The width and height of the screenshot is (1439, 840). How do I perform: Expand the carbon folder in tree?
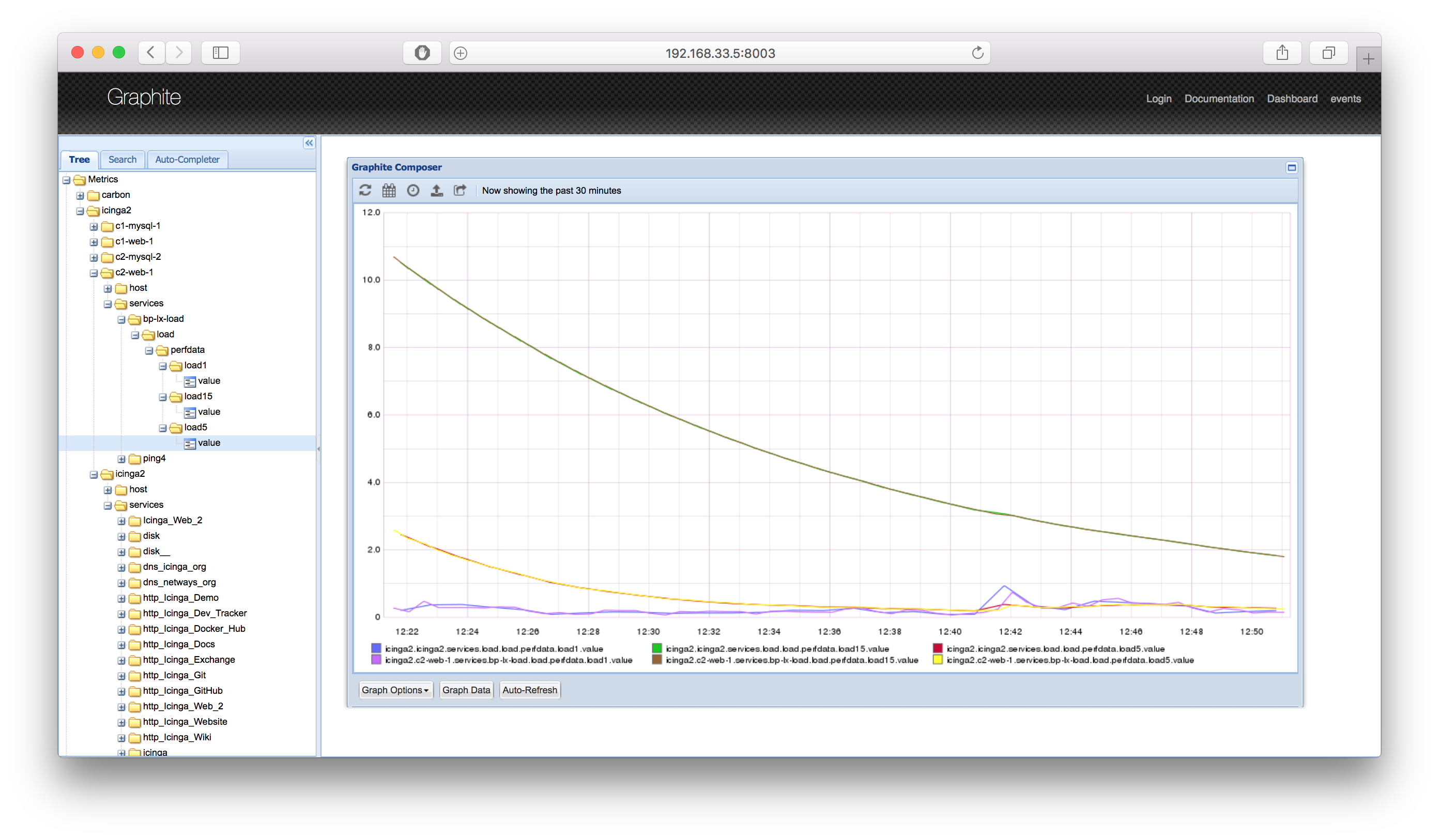pos(80,195)
